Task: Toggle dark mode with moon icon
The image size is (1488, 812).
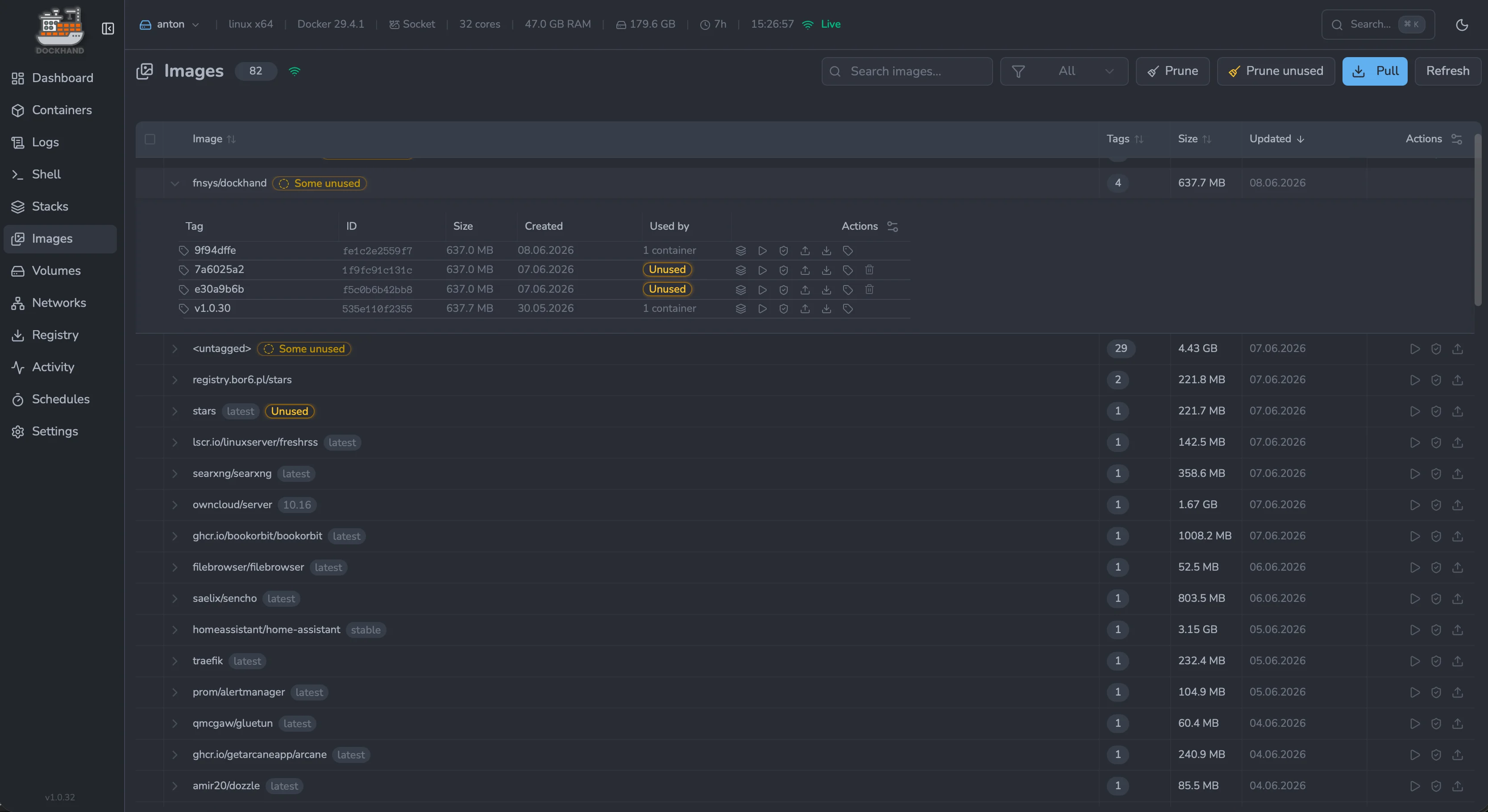Action: [1462, 25]
